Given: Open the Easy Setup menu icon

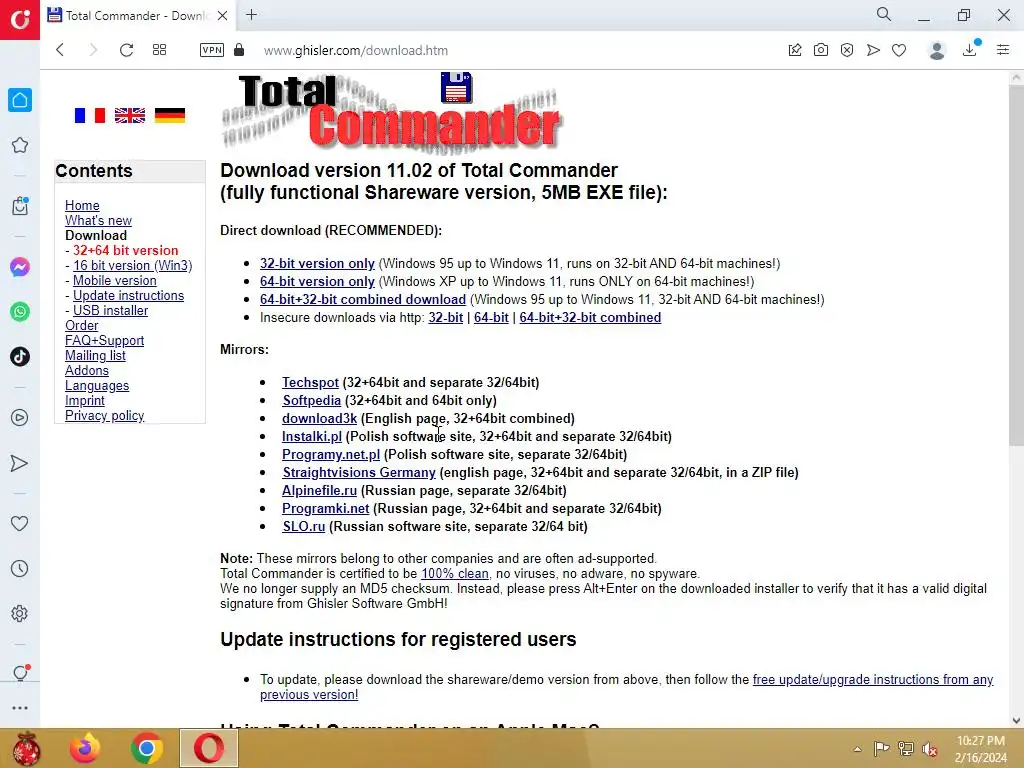Looking at the screenshot, I should coord(1003,50).
